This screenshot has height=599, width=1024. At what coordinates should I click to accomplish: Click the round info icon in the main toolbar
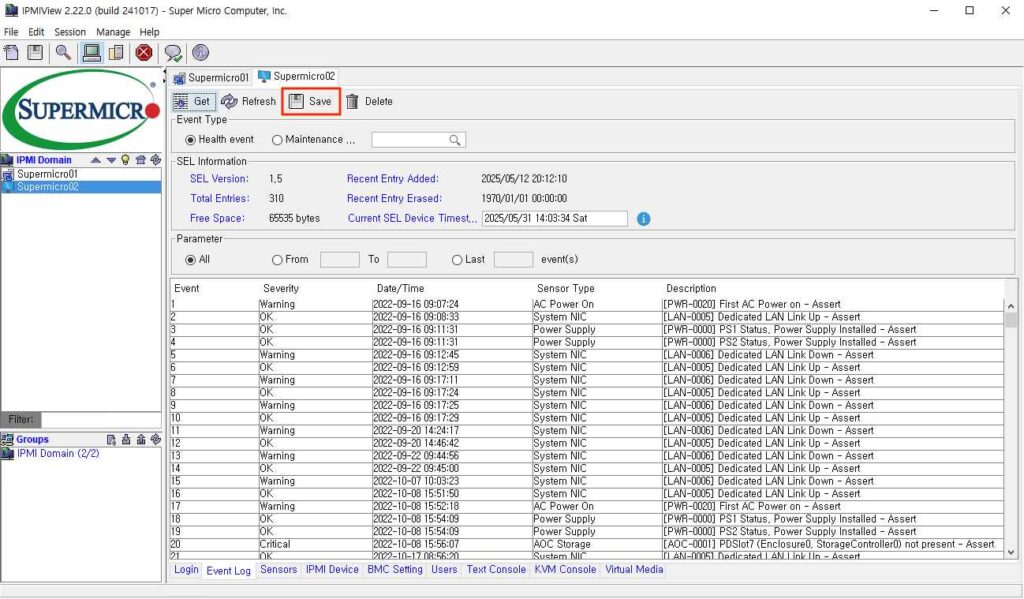click(200, 52)
